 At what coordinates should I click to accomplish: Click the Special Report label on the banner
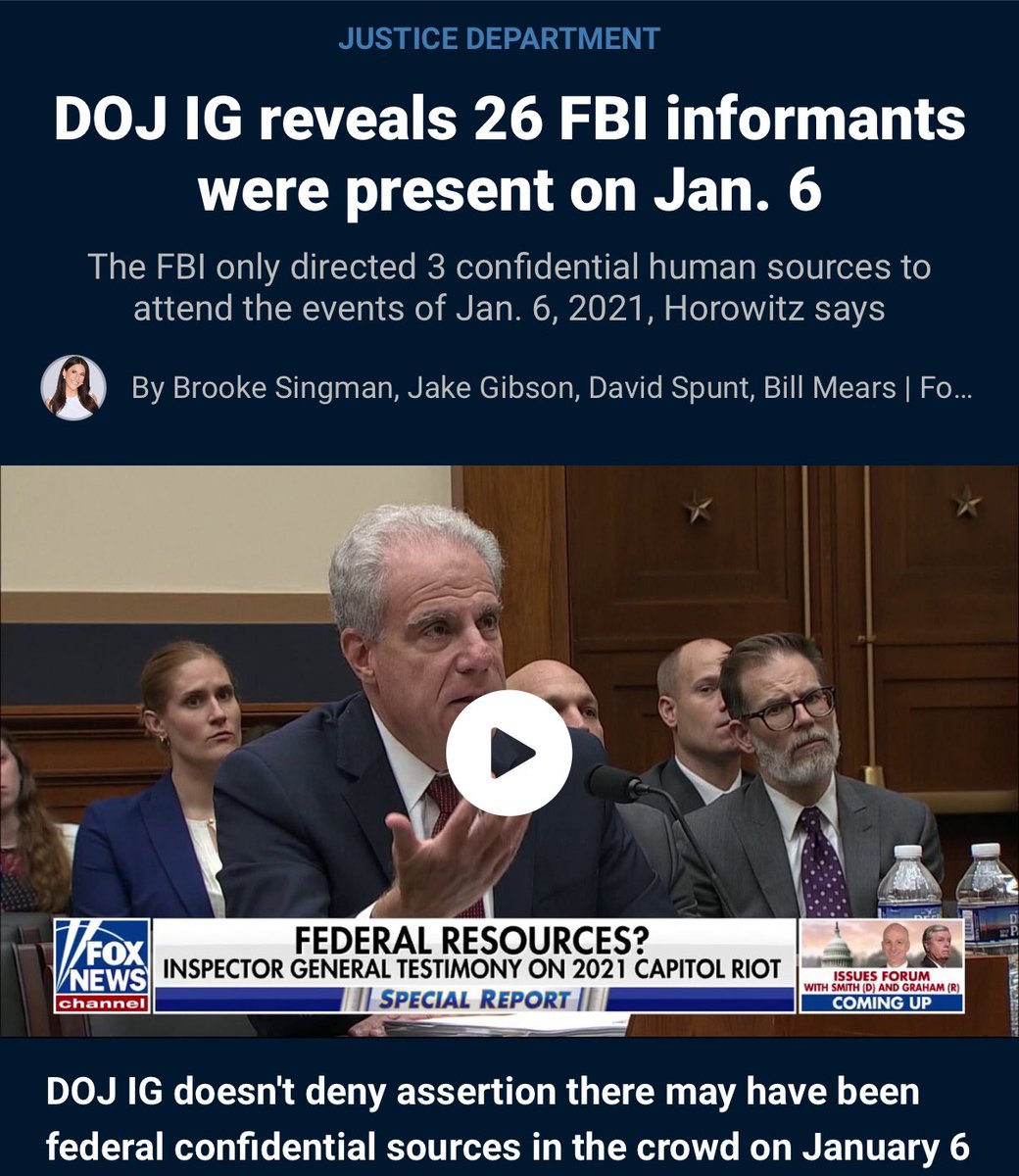point(474,1000)
